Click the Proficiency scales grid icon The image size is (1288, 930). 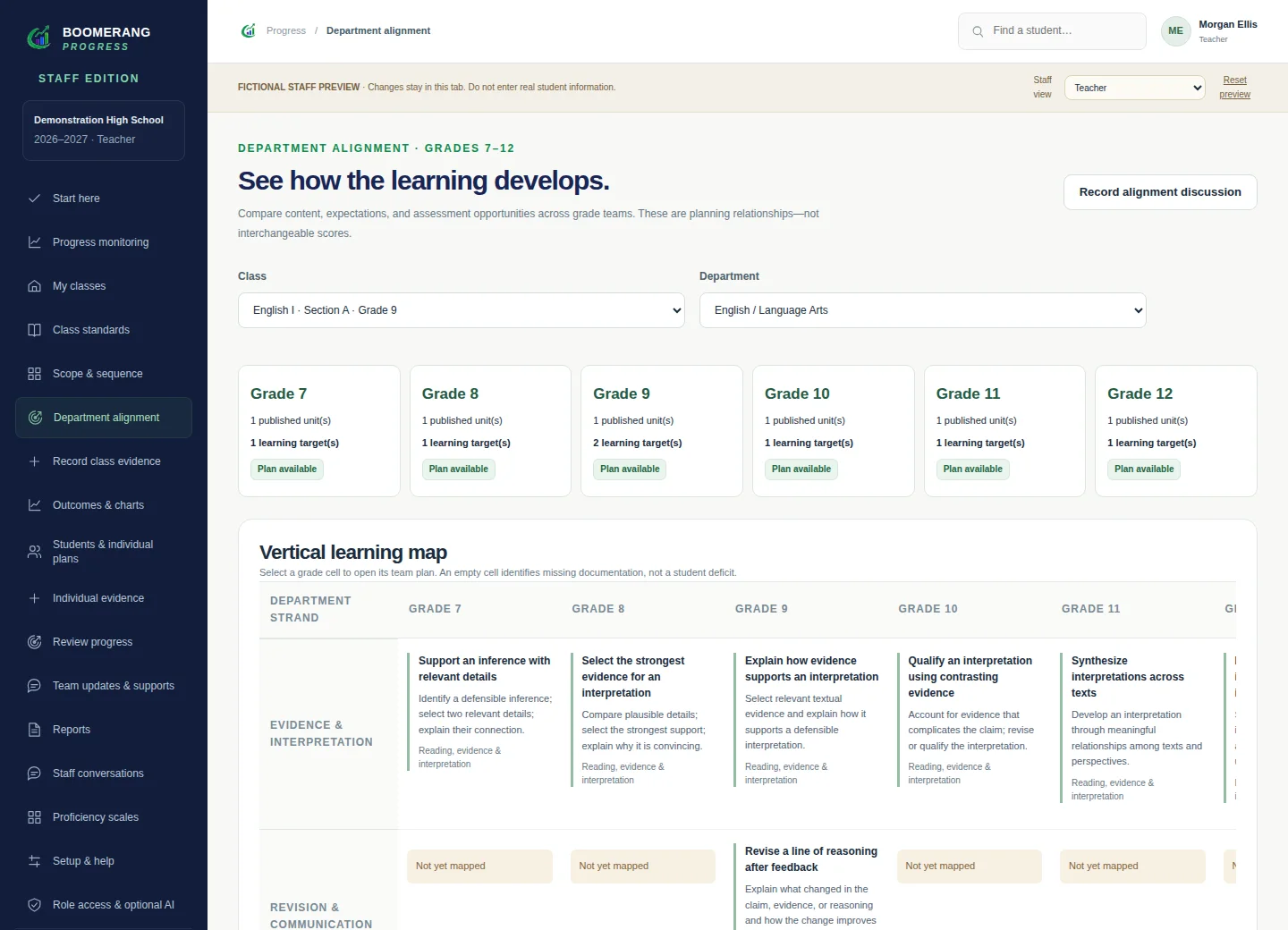(34, 817)
